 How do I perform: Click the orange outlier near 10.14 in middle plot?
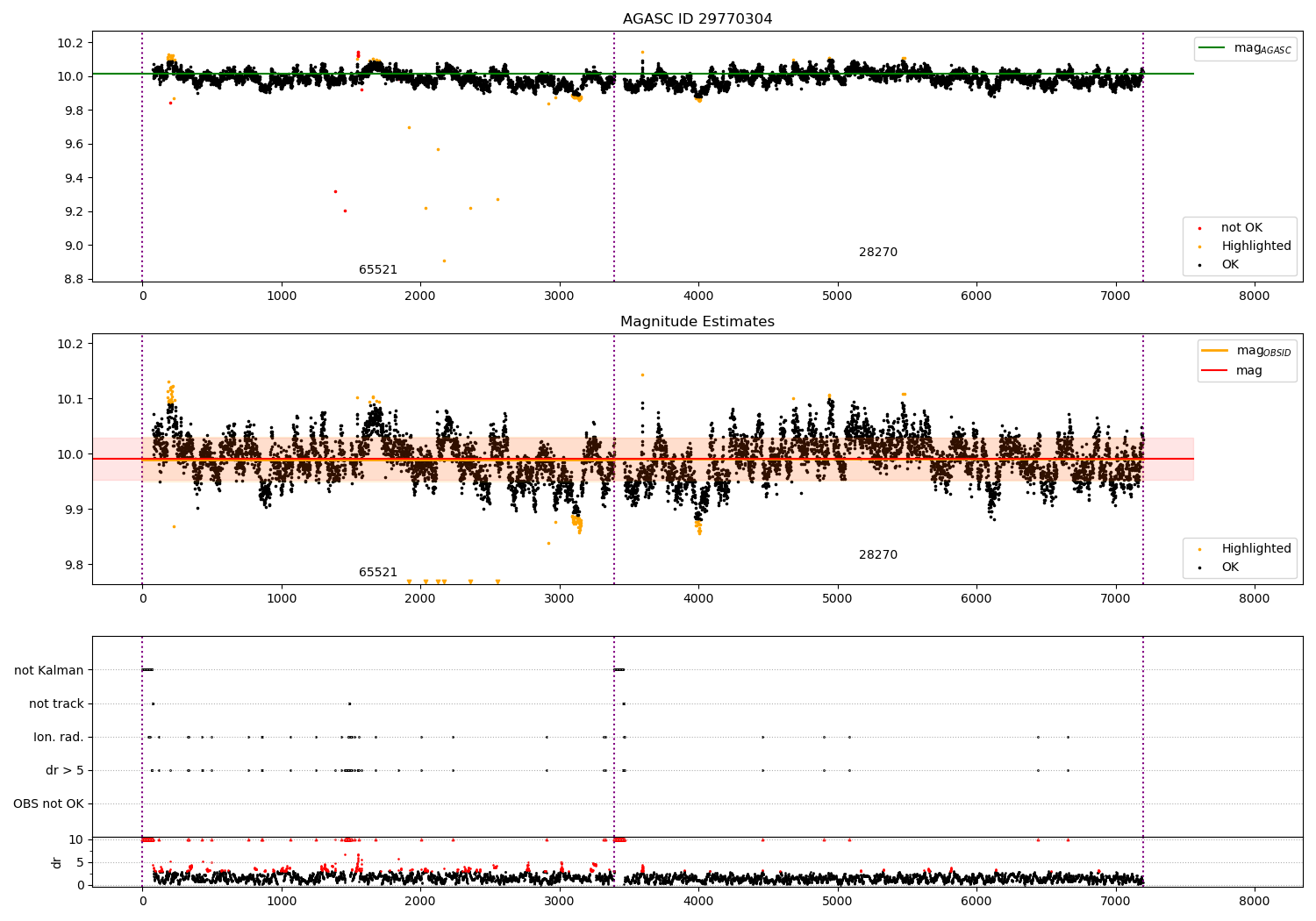click(642, 375)
